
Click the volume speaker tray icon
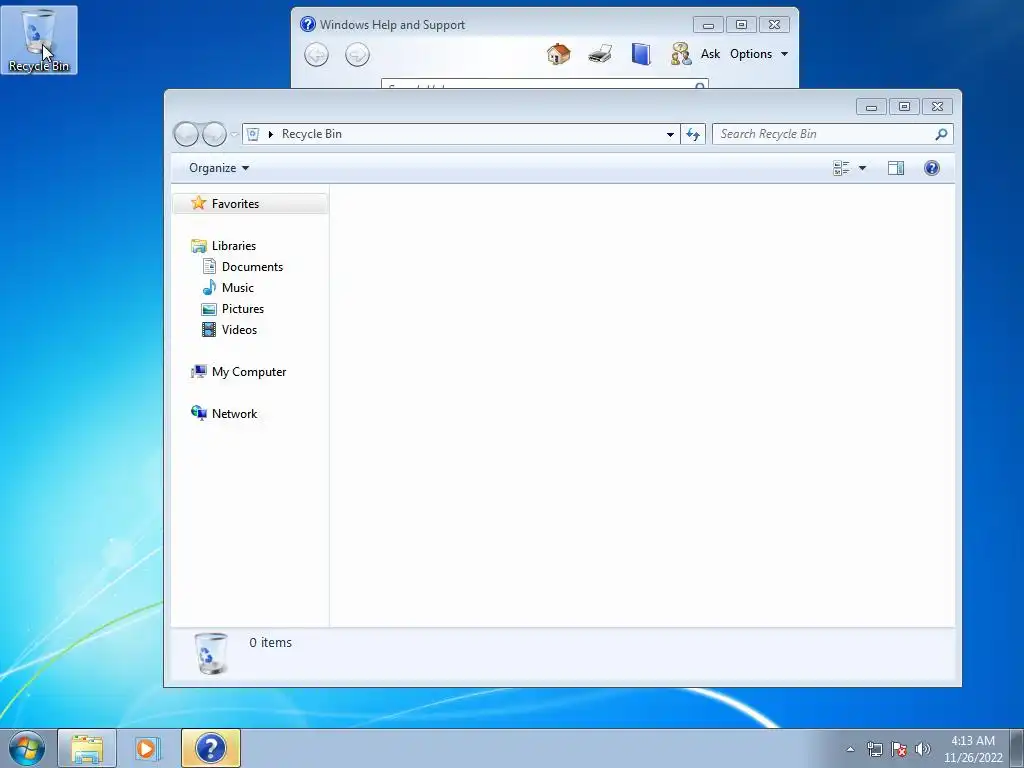(923, 749)
